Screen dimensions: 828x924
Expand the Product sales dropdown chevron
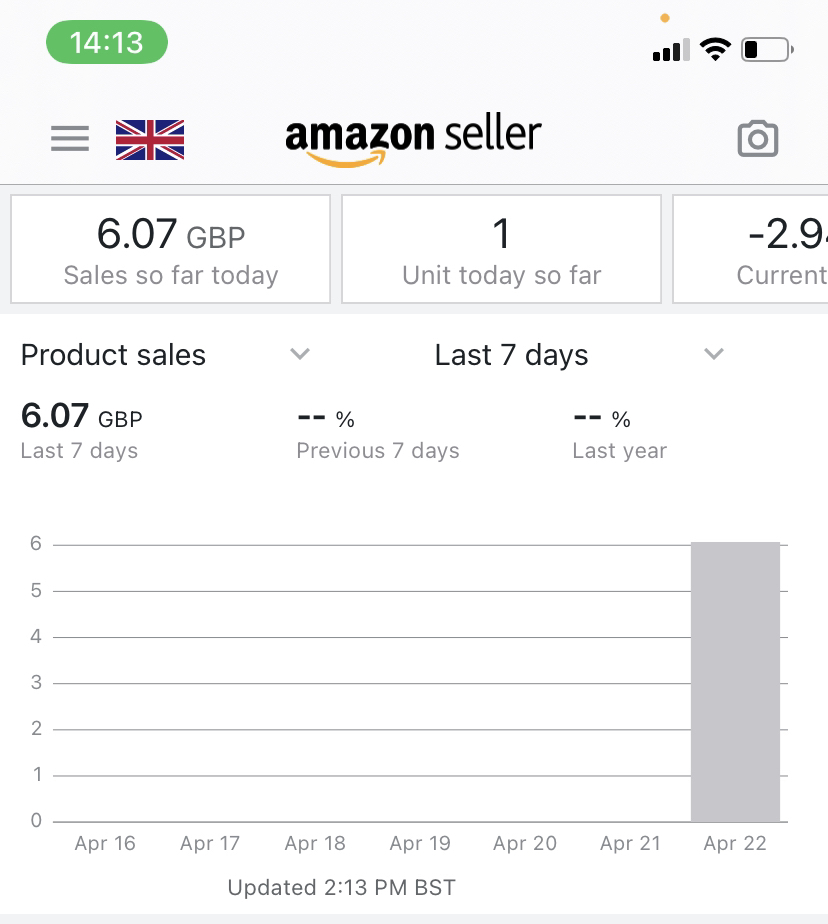click(299, 354)
